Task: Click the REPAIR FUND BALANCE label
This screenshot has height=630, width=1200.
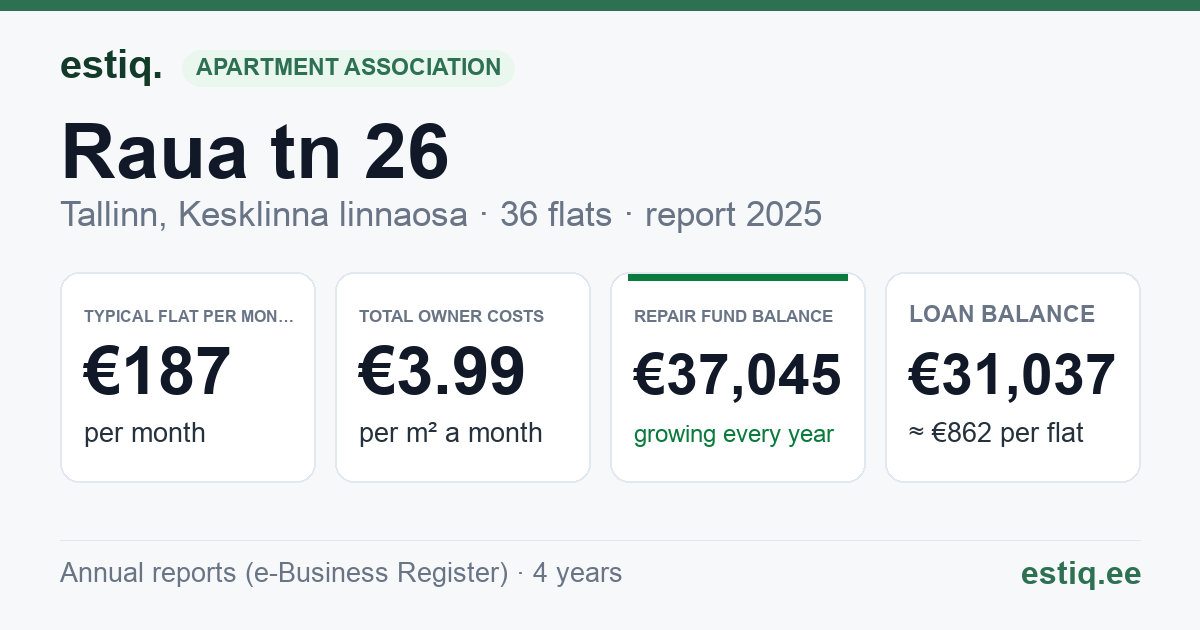Action: click(x=733, y=316)
